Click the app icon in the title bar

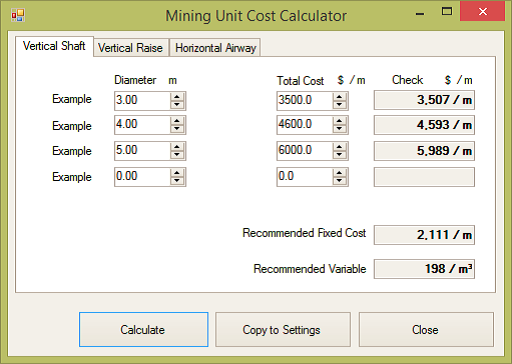[18, 15]
